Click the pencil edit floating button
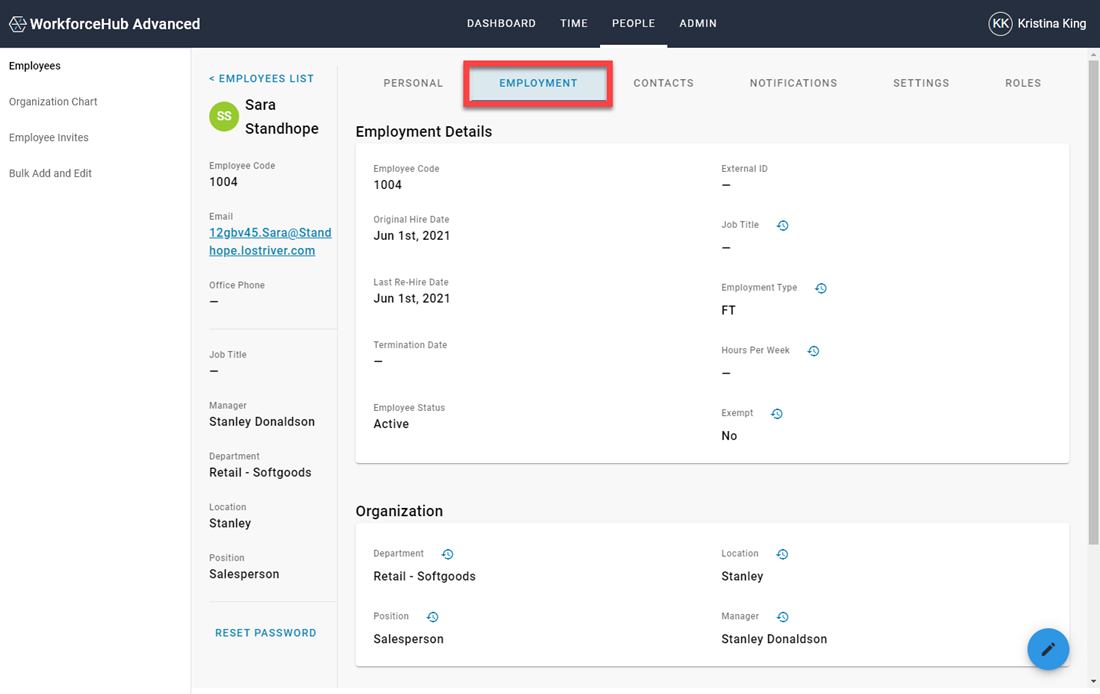This screenshot has height=694, width=1100. pyautogui.click(x=1048, y=649)
